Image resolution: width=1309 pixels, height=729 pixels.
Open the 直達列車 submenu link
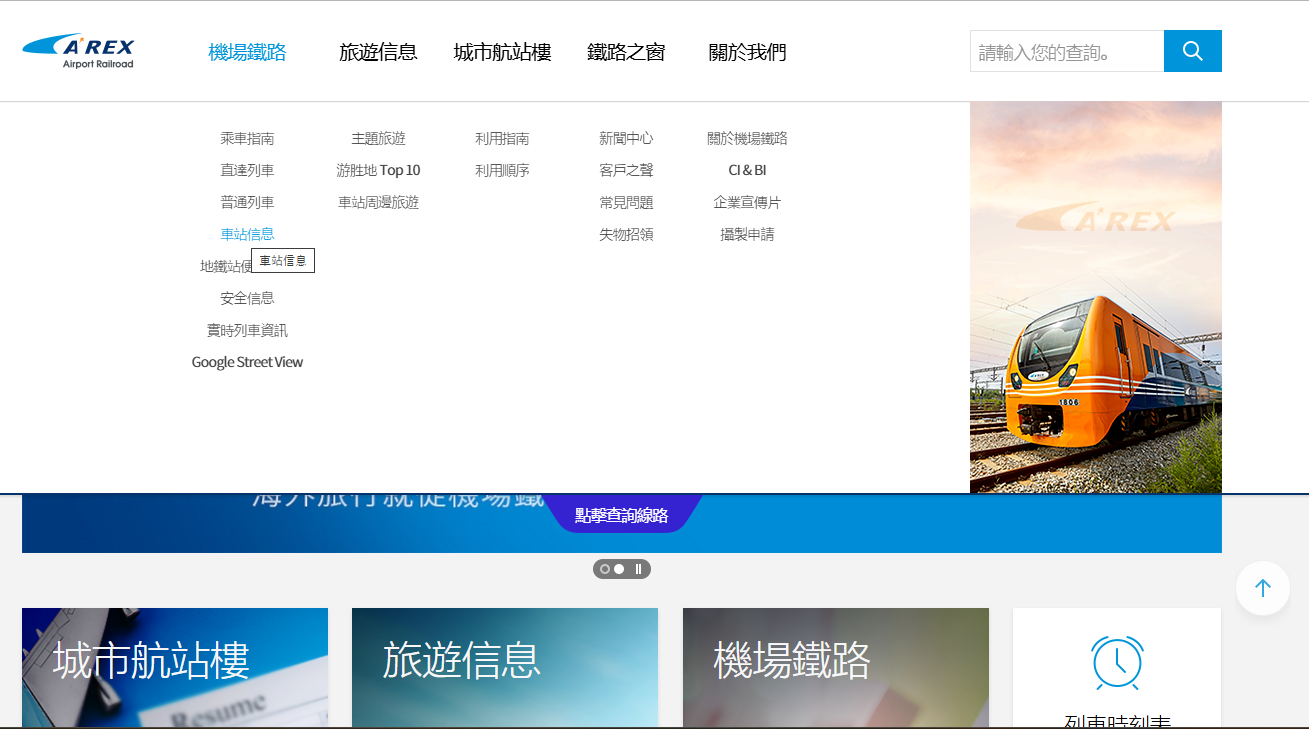(x=247, y=170)
